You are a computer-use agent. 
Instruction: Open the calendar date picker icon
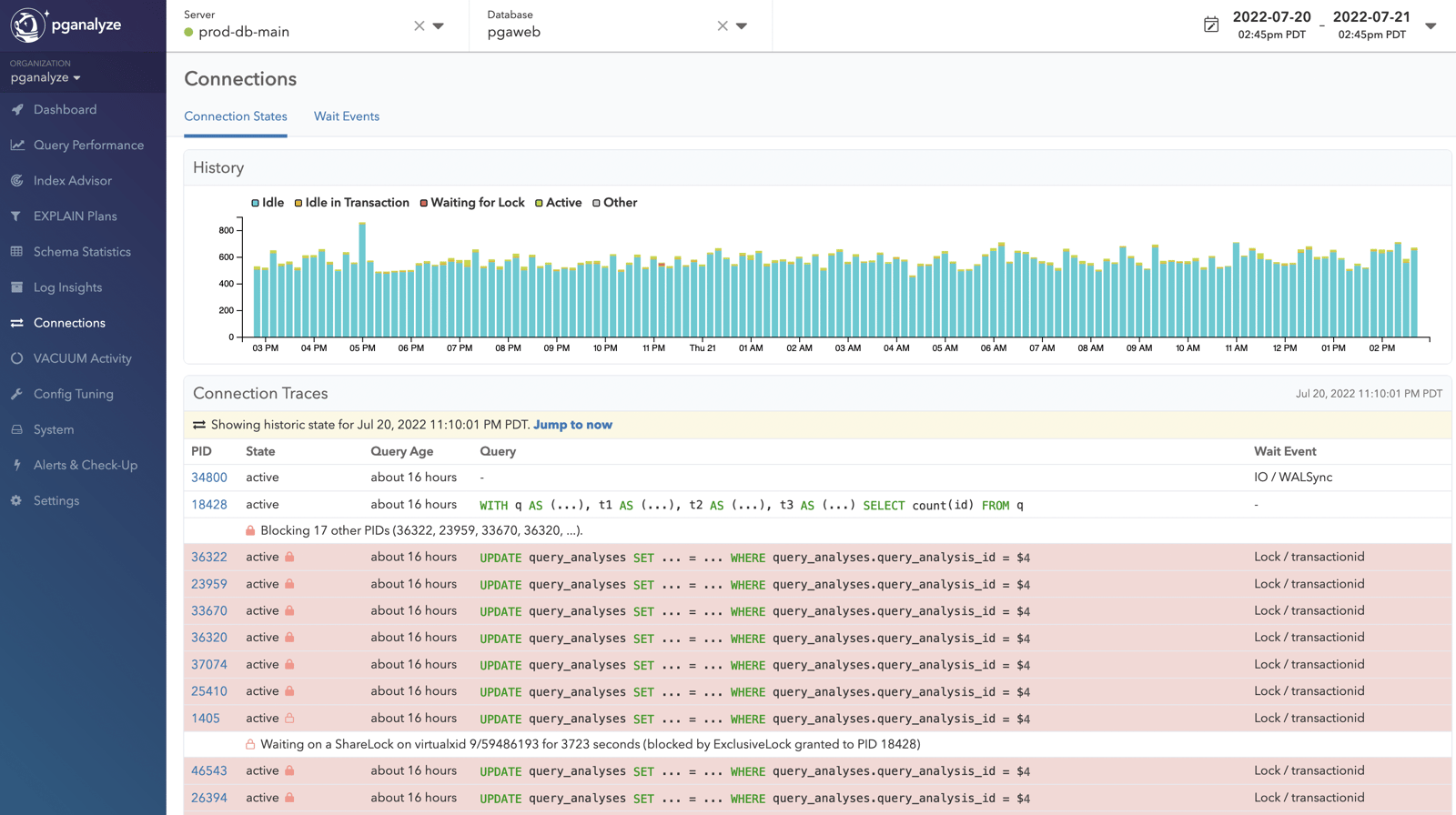pos(1211,25)
